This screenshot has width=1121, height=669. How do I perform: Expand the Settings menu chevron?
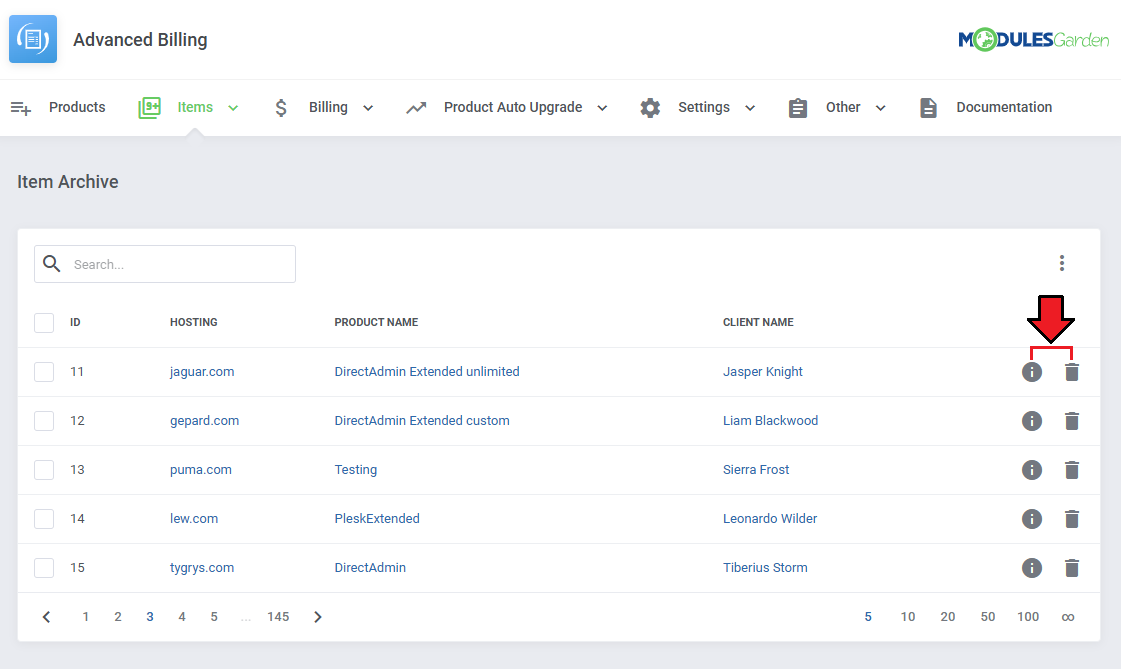[750, 108]
